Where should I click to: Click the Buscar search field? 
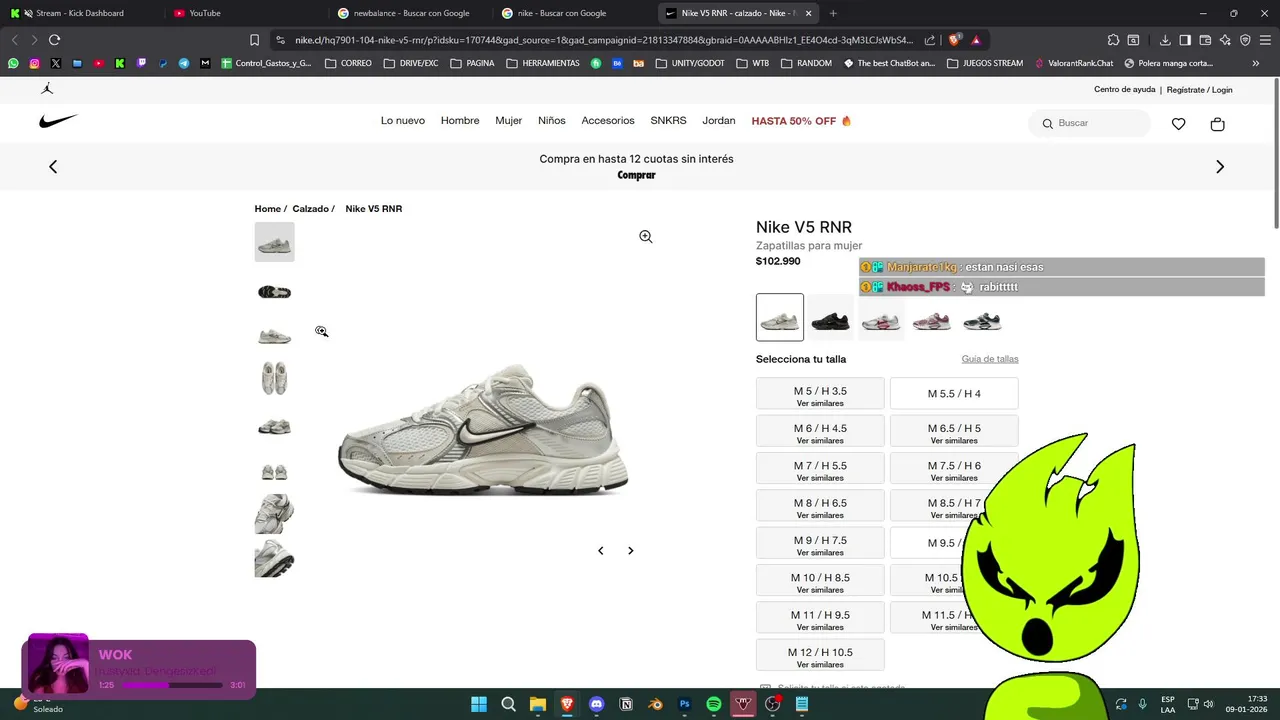coord(1090,123)
